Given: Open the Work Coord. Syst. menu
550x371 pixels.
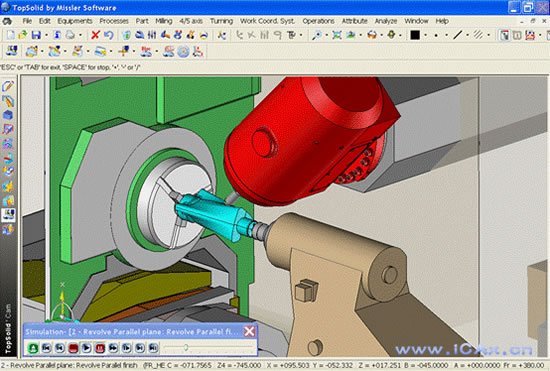Looking at the screenshot, I should click(x=267, y=21).
